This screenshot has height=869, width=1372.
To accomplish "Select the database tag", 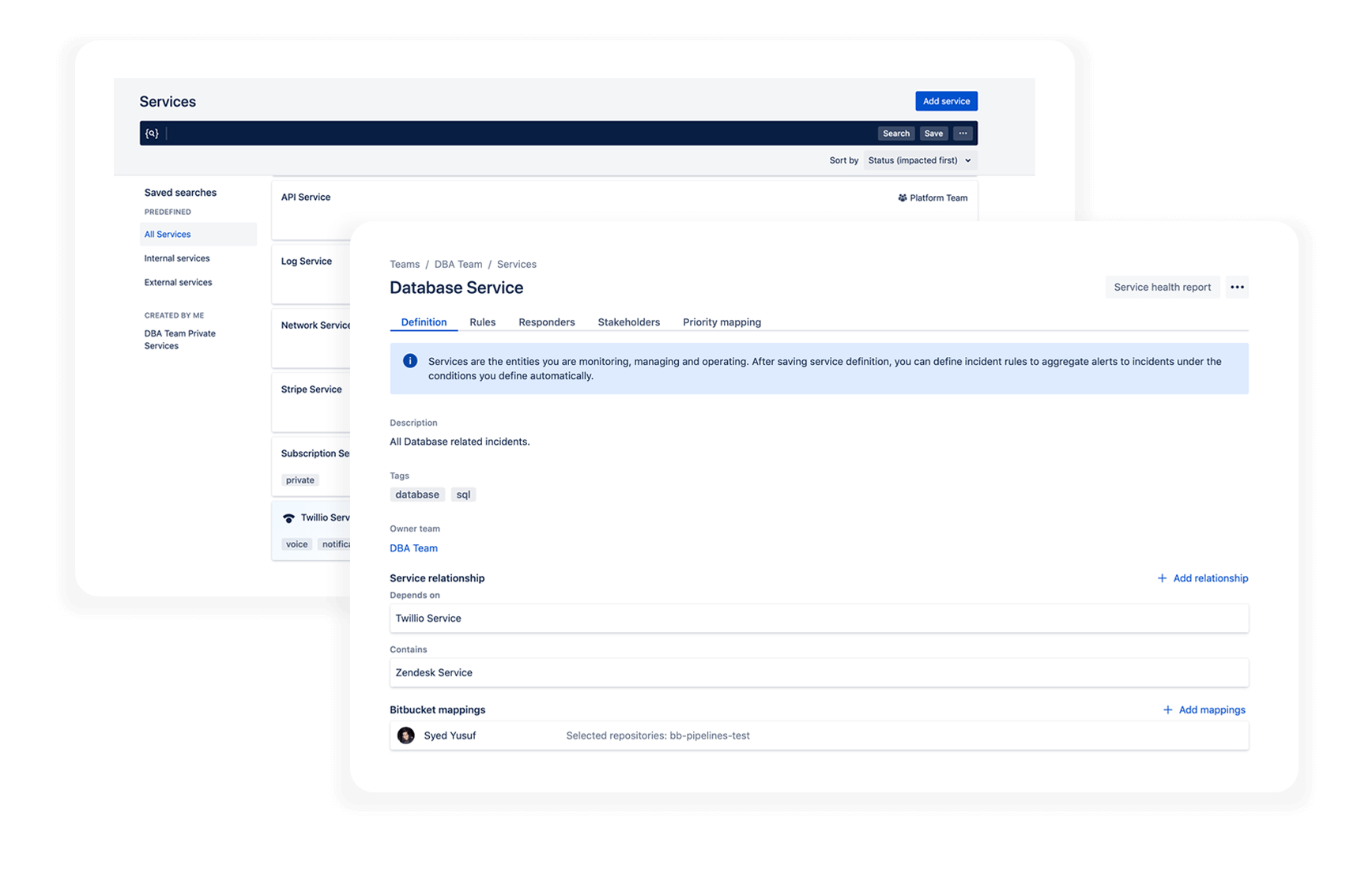I will (x=417, y=494).
